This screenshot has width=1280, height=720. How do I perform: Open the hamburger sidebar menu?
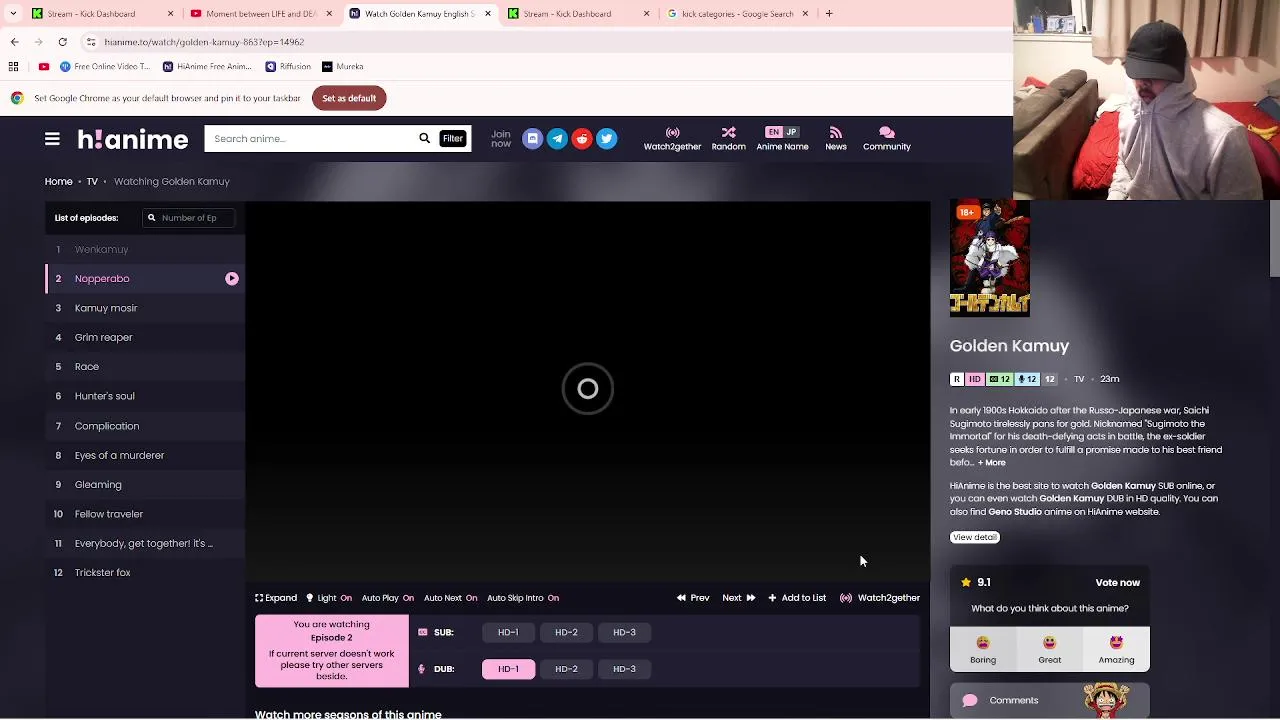(x=52, y=139)
